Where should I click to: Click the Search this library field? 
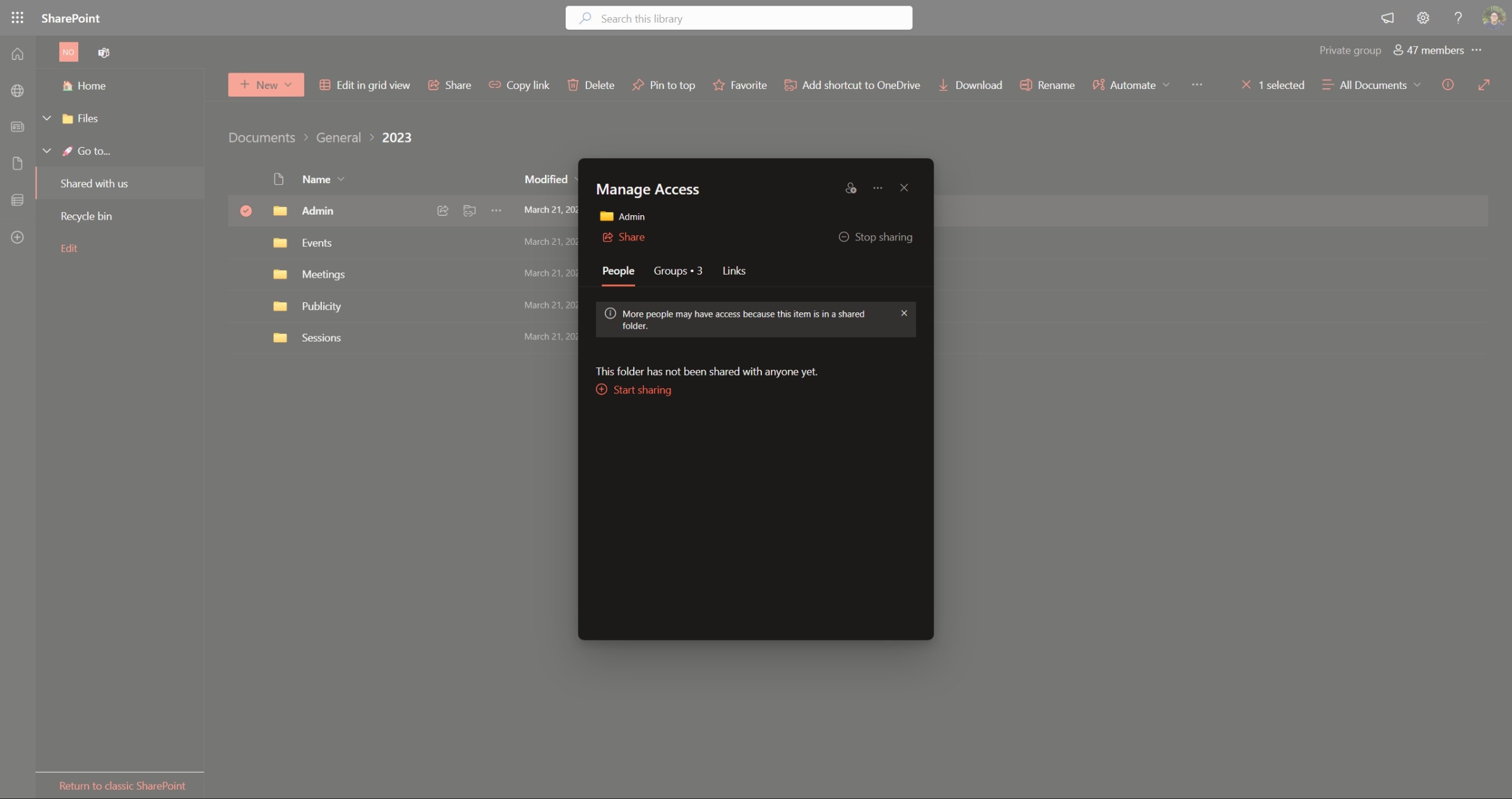tap(739, 18)
